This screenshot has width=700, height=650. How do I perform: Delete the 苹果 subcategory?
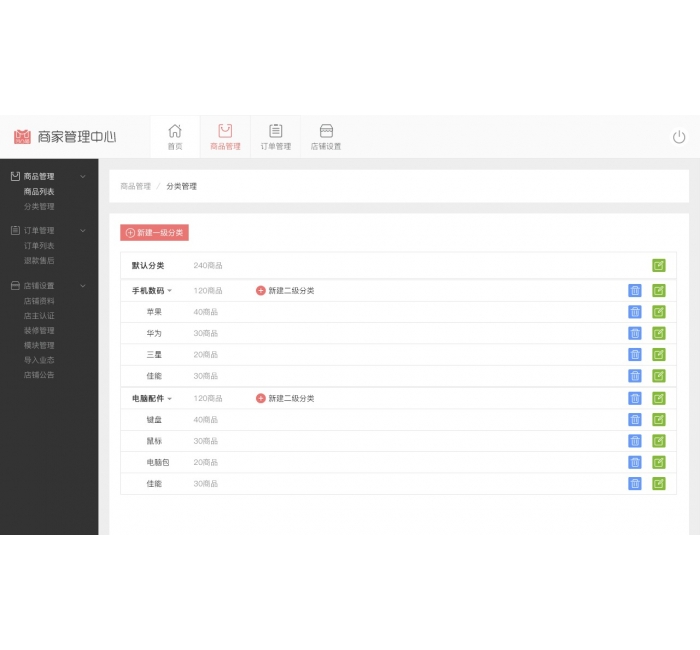pyautogui.click(x=635, y=312)
